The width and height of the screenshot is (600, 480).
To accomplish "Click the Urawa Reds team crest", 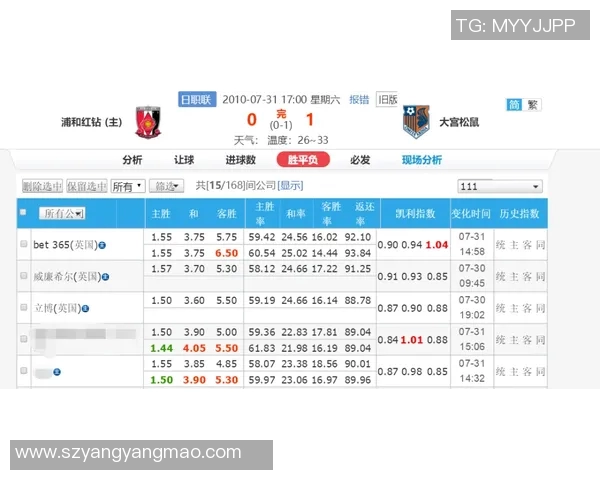I will point(149,122).
